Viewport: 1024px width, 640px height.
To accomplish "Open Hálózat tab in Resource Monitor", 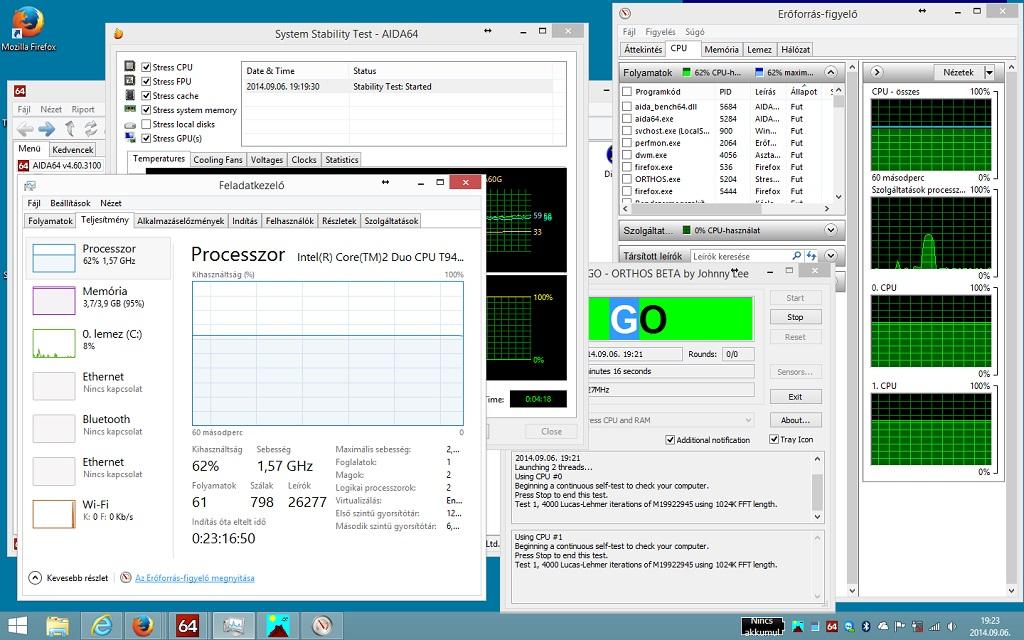I will (795, 50).
